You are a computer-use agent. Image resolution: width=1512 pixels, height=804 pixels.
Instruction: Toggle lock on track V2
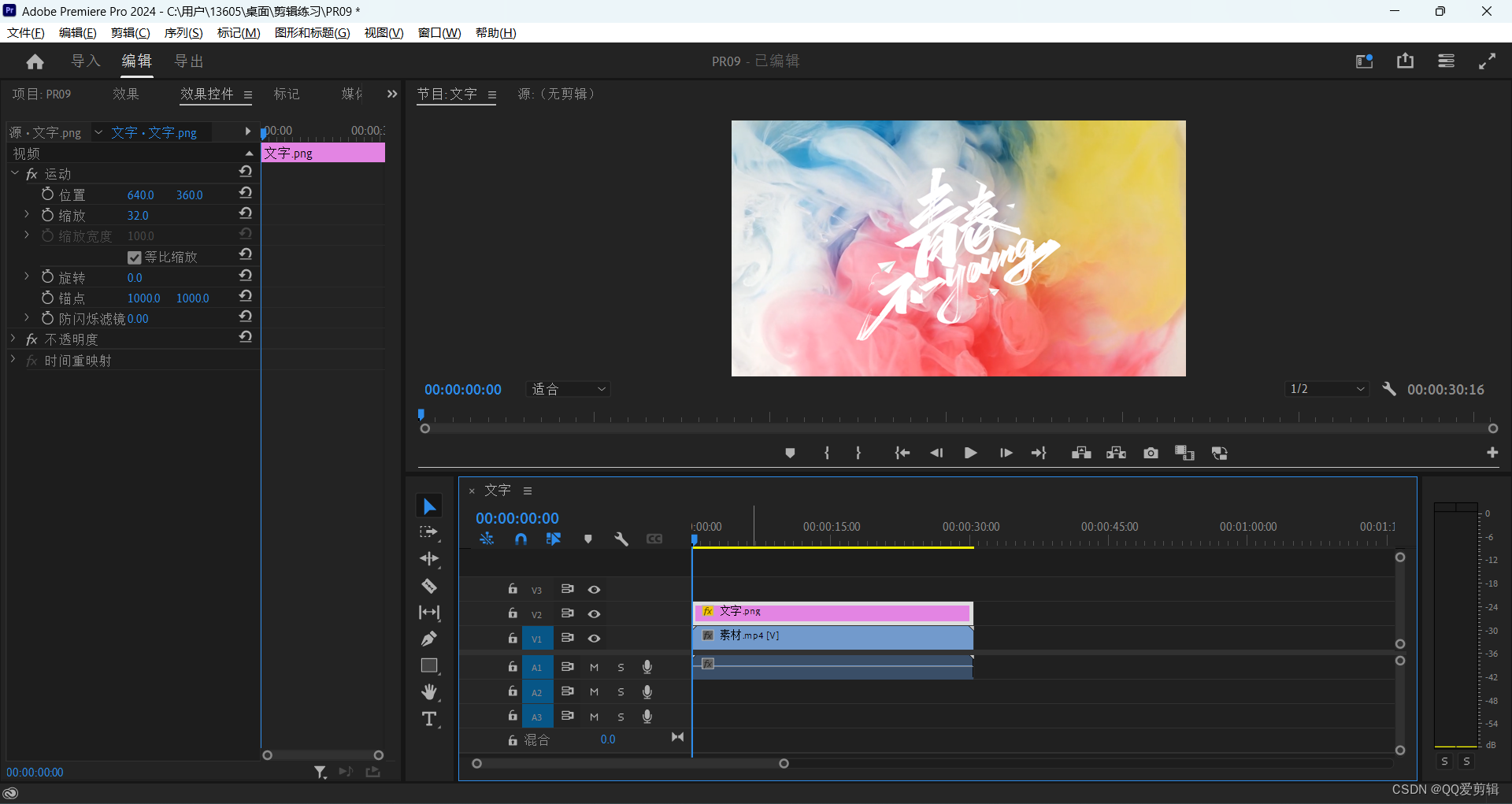pos(513,613)
